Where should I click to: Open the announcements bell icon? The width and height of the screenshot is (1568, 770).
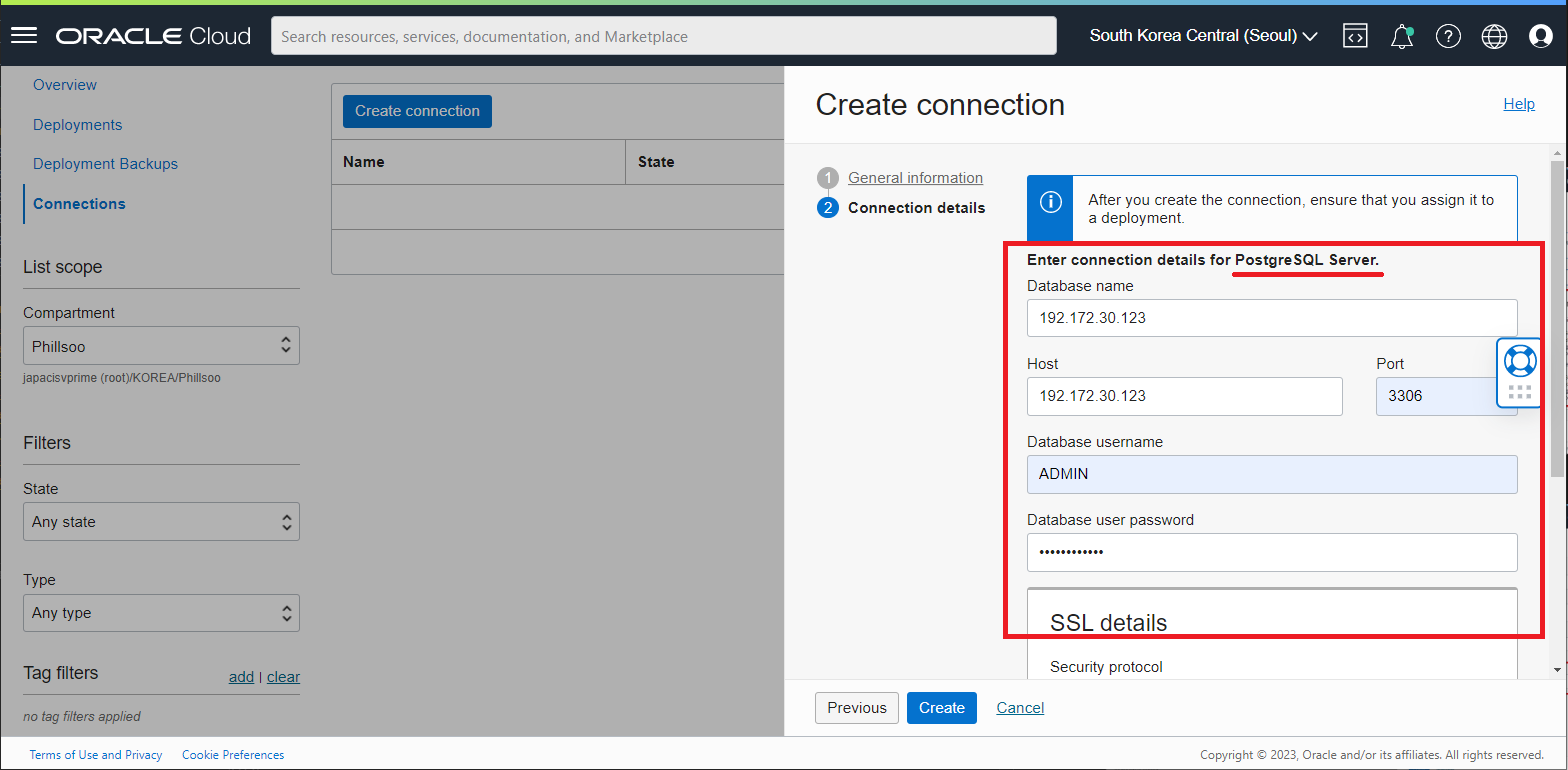[1402, 36]
